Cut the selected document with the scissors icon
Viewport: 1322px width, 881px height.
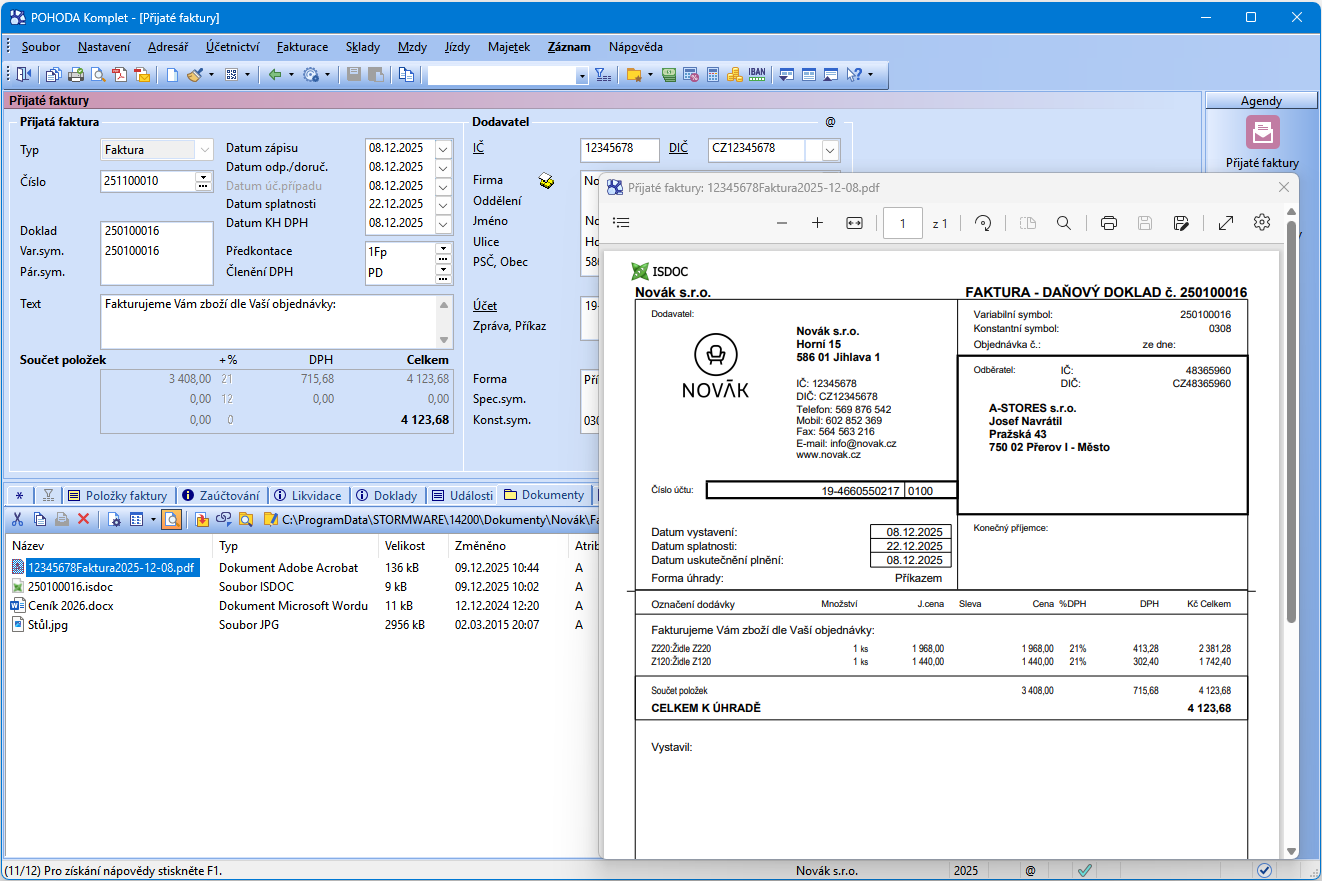[17, 519]
